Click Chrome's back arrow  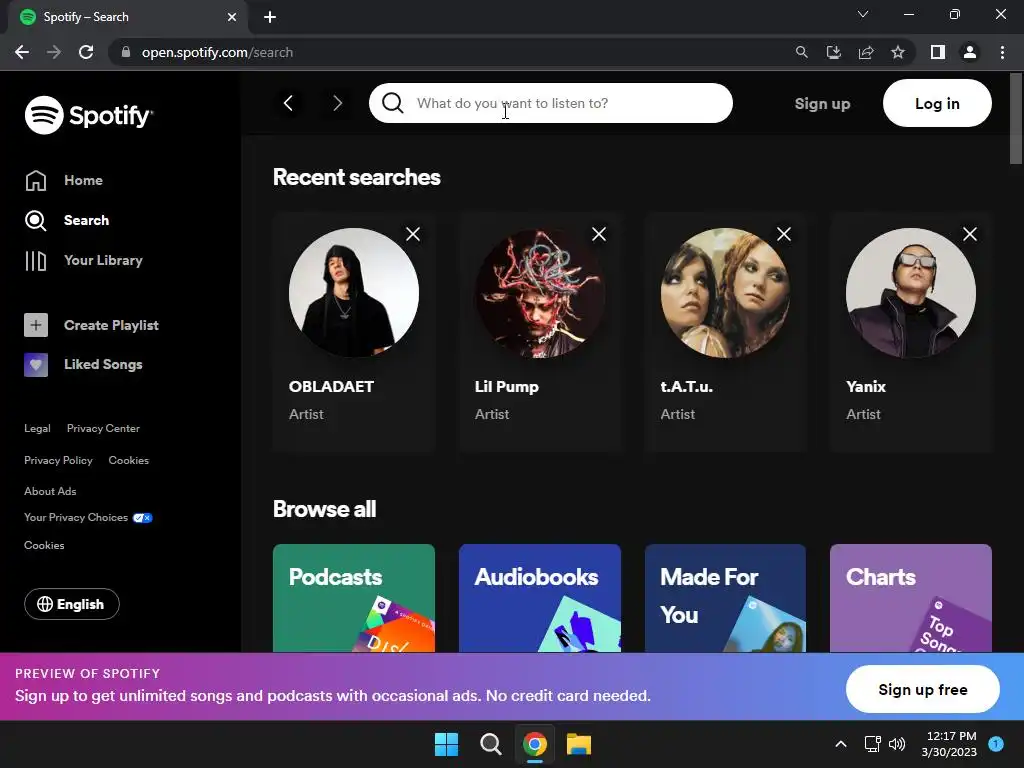(22, 52)
